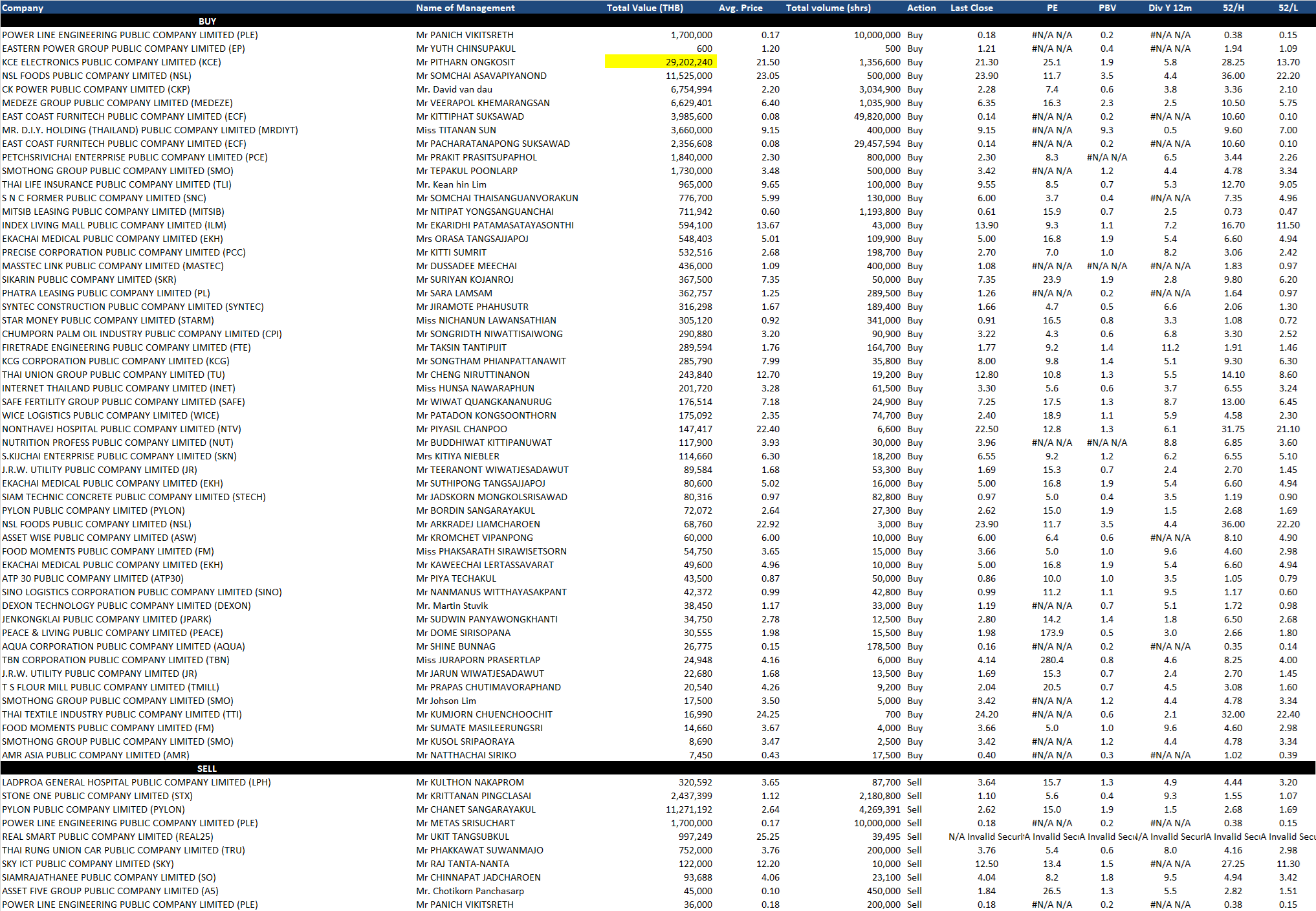Click the black SELL section row
1316x911 pixels.
(x=207, y=769)
